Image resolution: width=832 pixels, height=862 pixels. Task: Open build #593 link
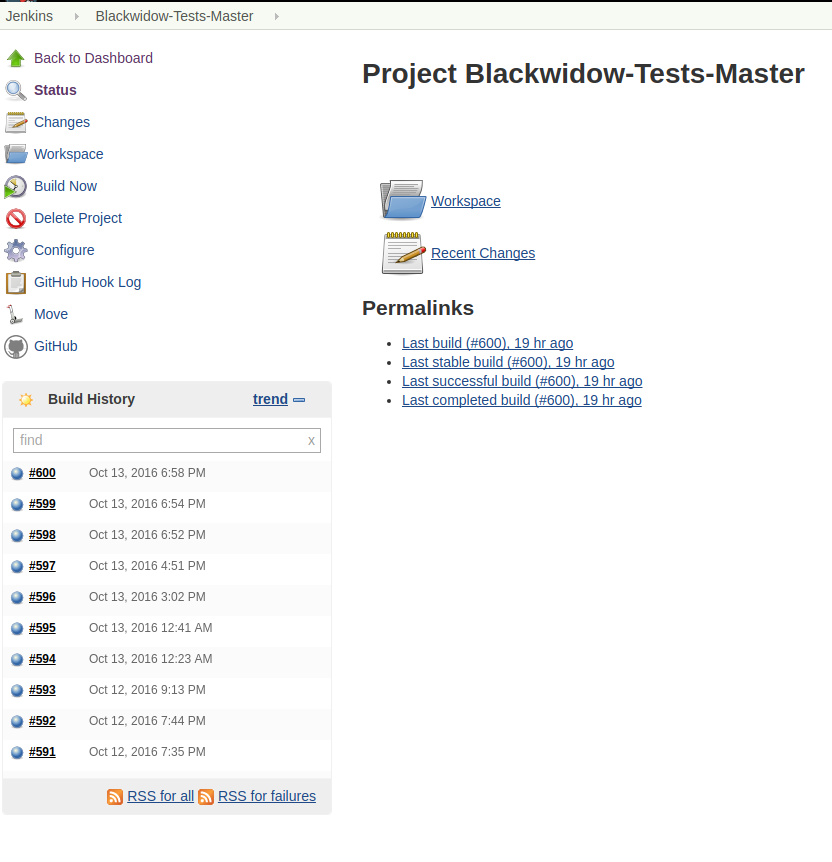click(x=42, y=690)
